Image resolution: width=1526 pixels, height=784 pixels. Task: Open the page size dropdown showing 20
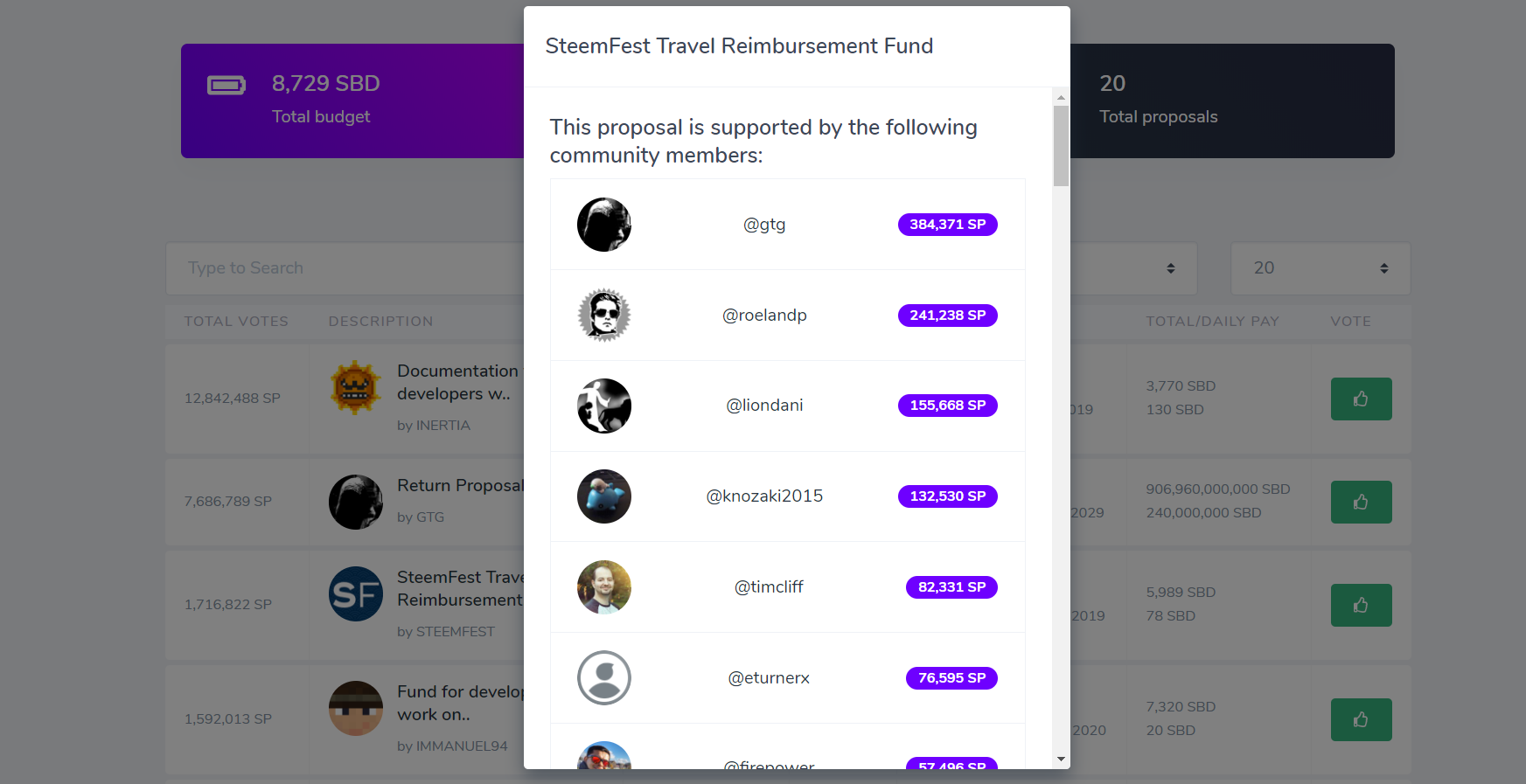pos(1320,268)
